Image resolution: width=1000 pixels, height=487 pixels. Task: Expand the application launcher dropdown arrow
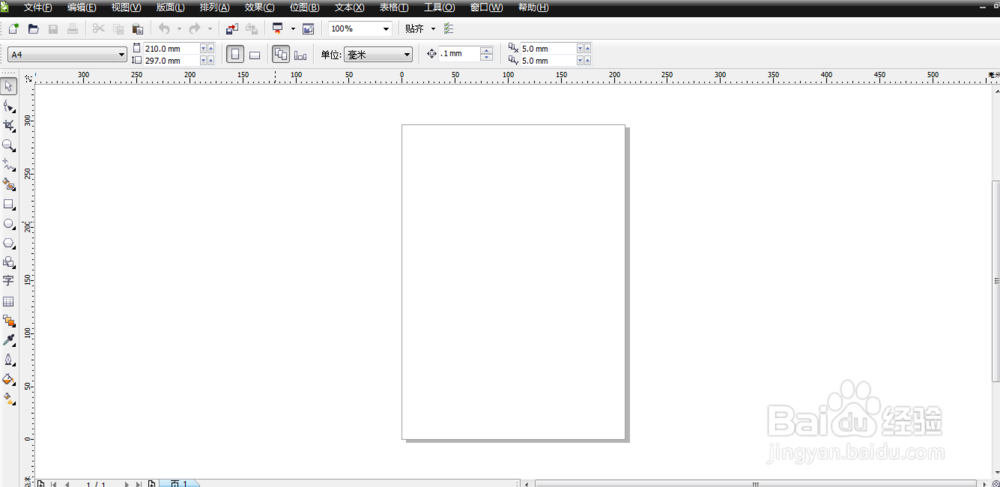tap(293, 29)
